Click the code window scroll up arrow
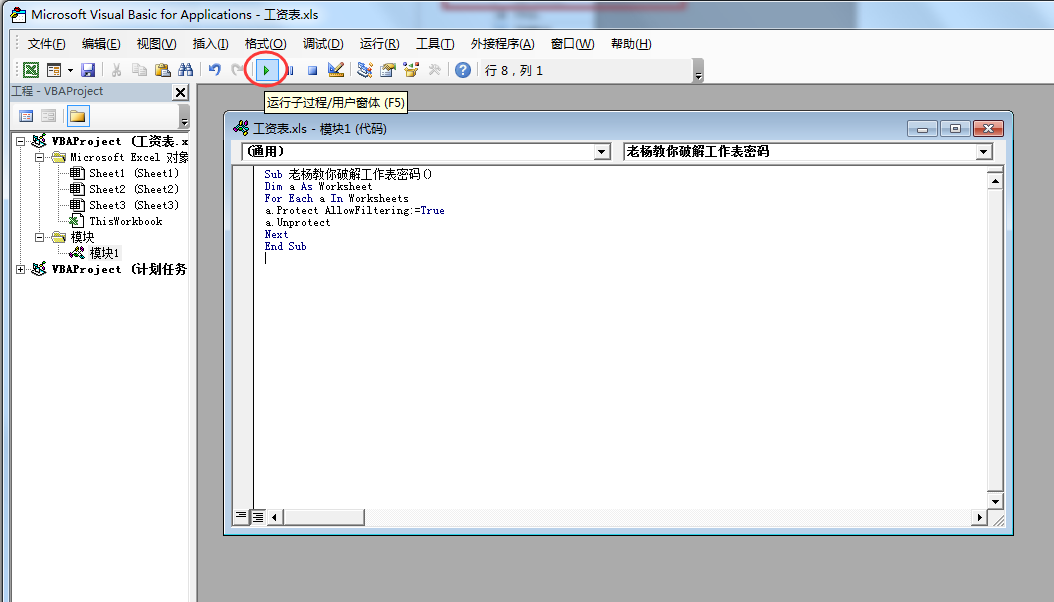 click(995, 181)
